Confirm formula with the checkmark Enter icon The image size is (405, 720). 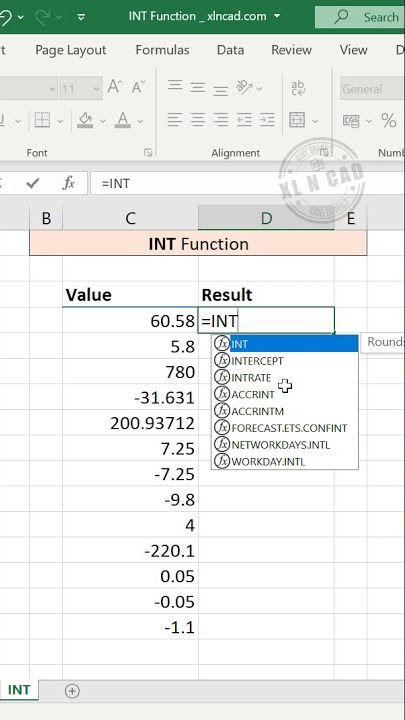click(x=33, y=184)
